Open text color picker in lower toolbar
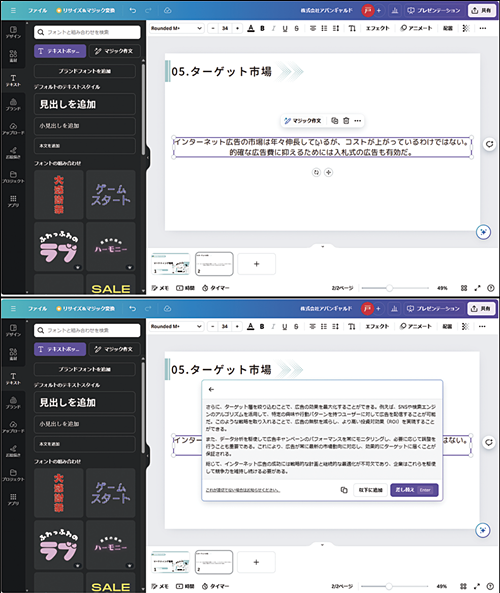The image size is (500, 593). pyautogui.click(x=250, y=326)
